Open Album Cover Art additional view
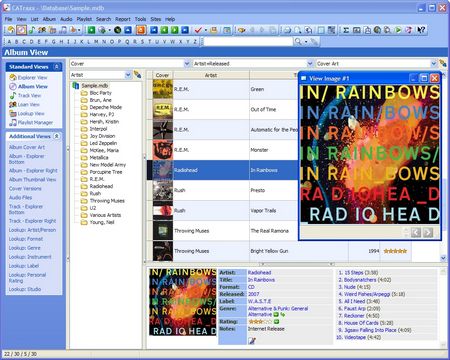Image resolution: width=450 pixels, height=360 pixels. (x=27, y=147)
